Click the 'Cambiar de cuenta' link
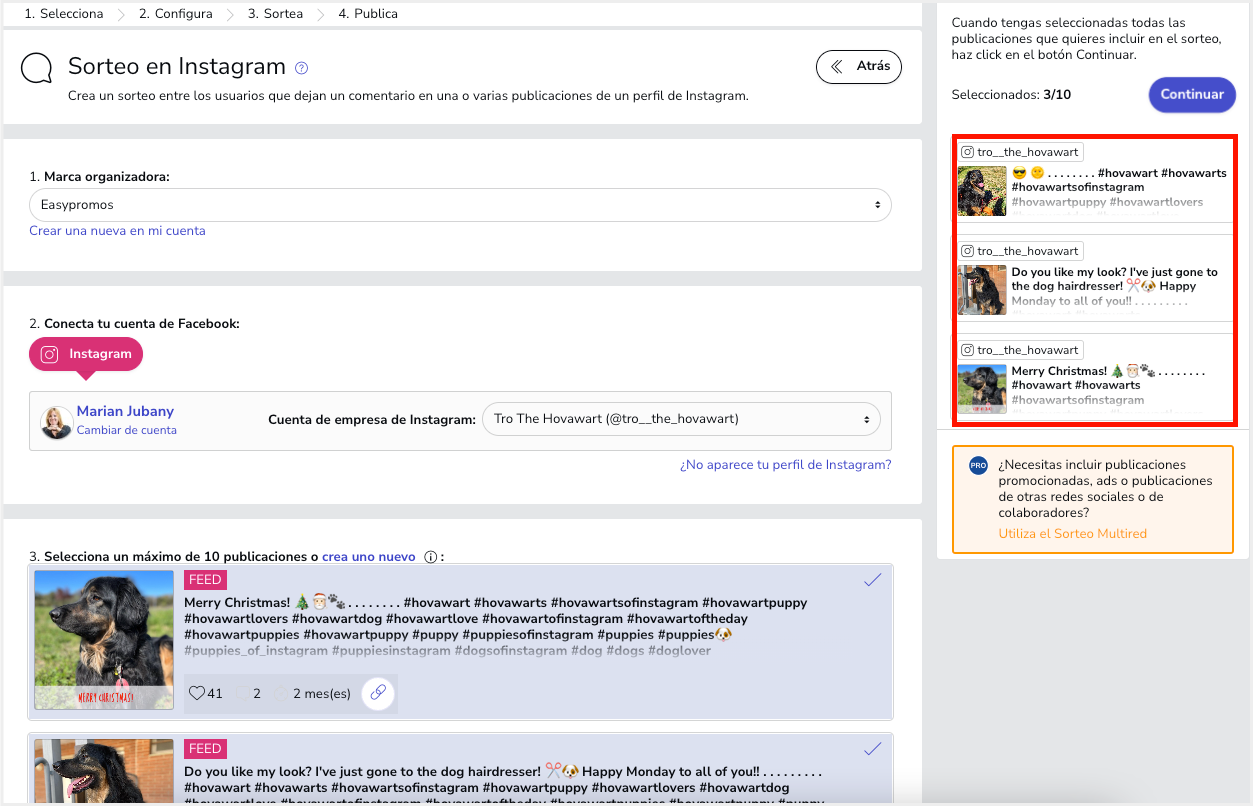Screen dimensions: 1253x807 tap(127, 430)
